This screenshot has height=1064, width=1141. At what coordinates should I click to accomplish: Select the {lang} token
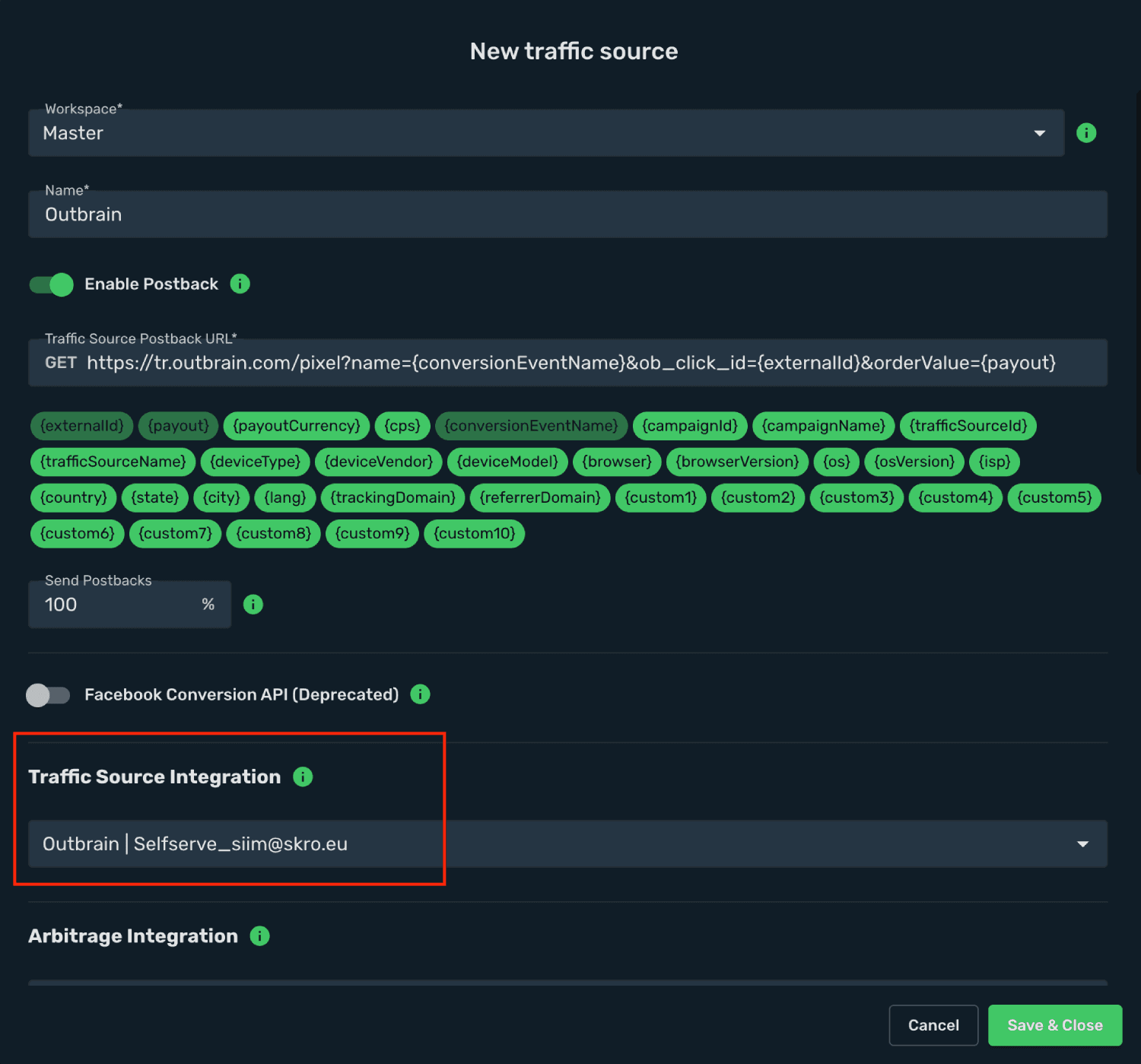(285, 497)
